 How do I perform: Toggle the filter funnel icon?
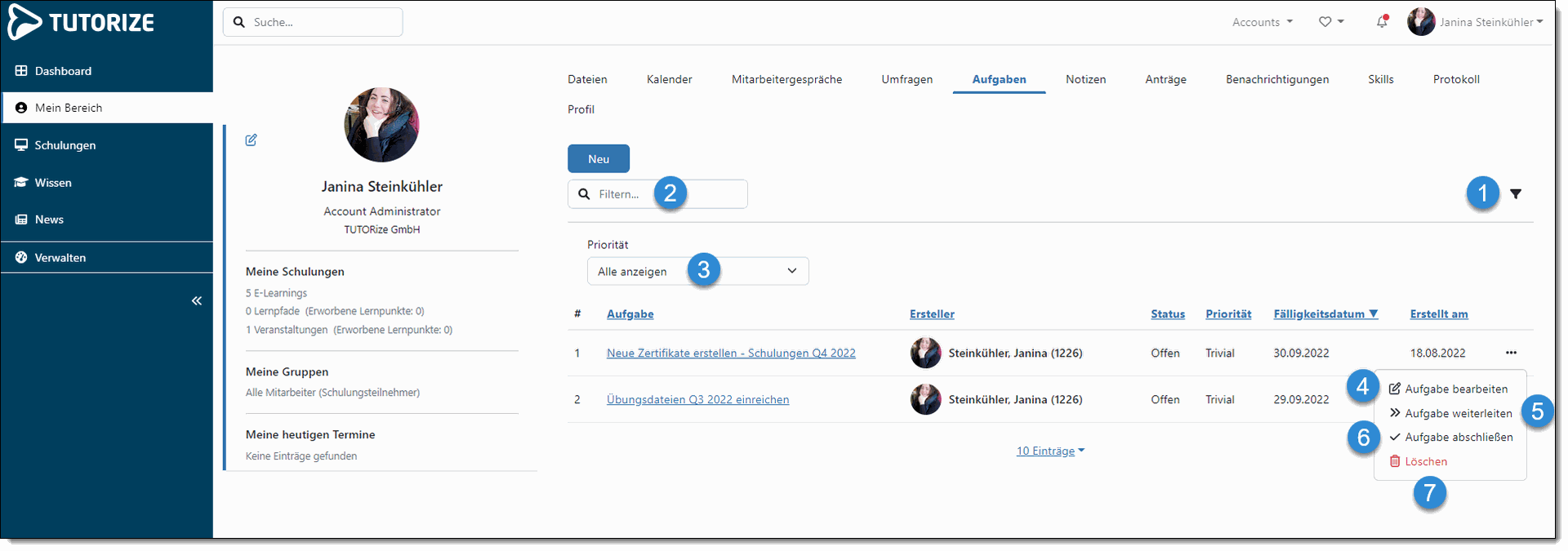[x=1516, y=194]
